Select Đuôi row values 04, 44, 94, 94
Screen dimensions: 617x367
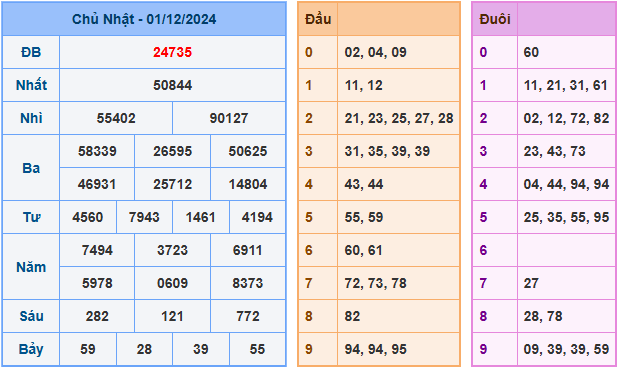(x=566, y=184)
